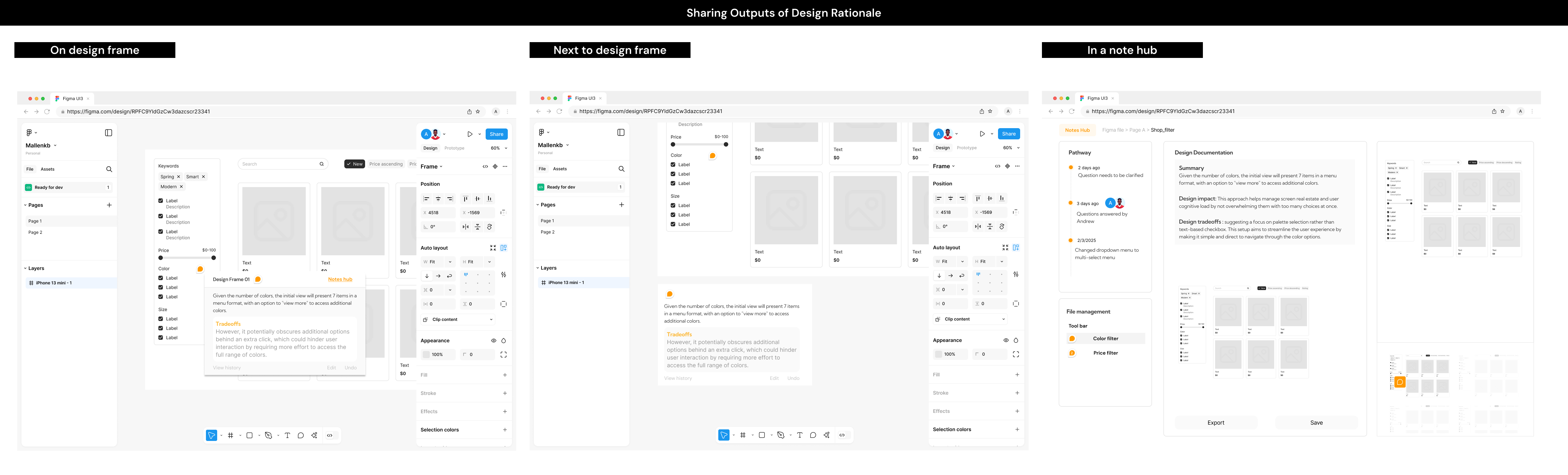Select the Text tool in middle window toolbar
This screenshot has width=1568, height=475.
click(x=800, y=435)
